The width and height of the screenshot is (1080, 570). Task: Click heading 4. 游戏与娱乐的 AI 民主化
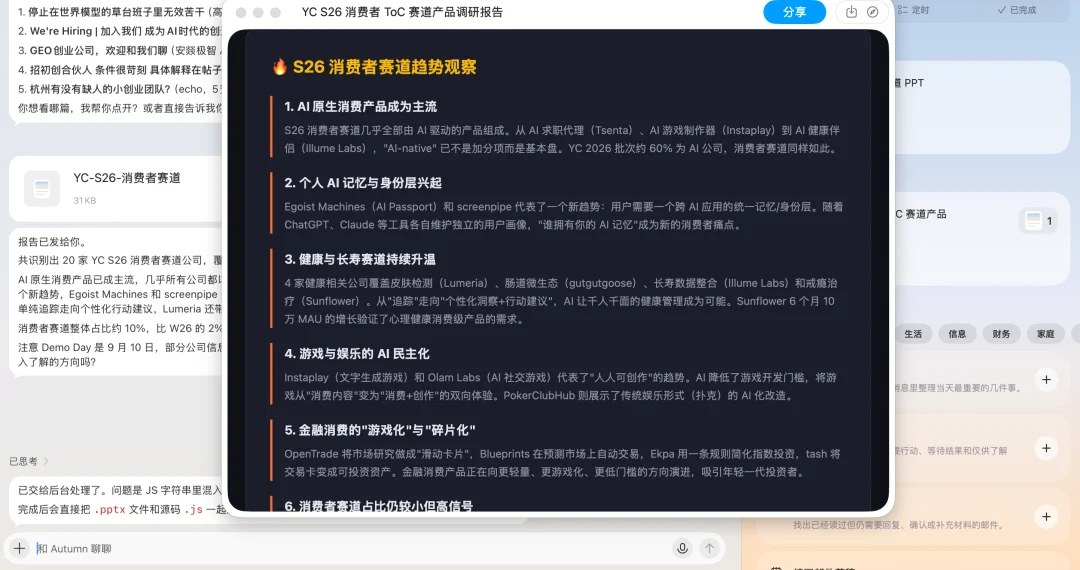coord(357,354)
